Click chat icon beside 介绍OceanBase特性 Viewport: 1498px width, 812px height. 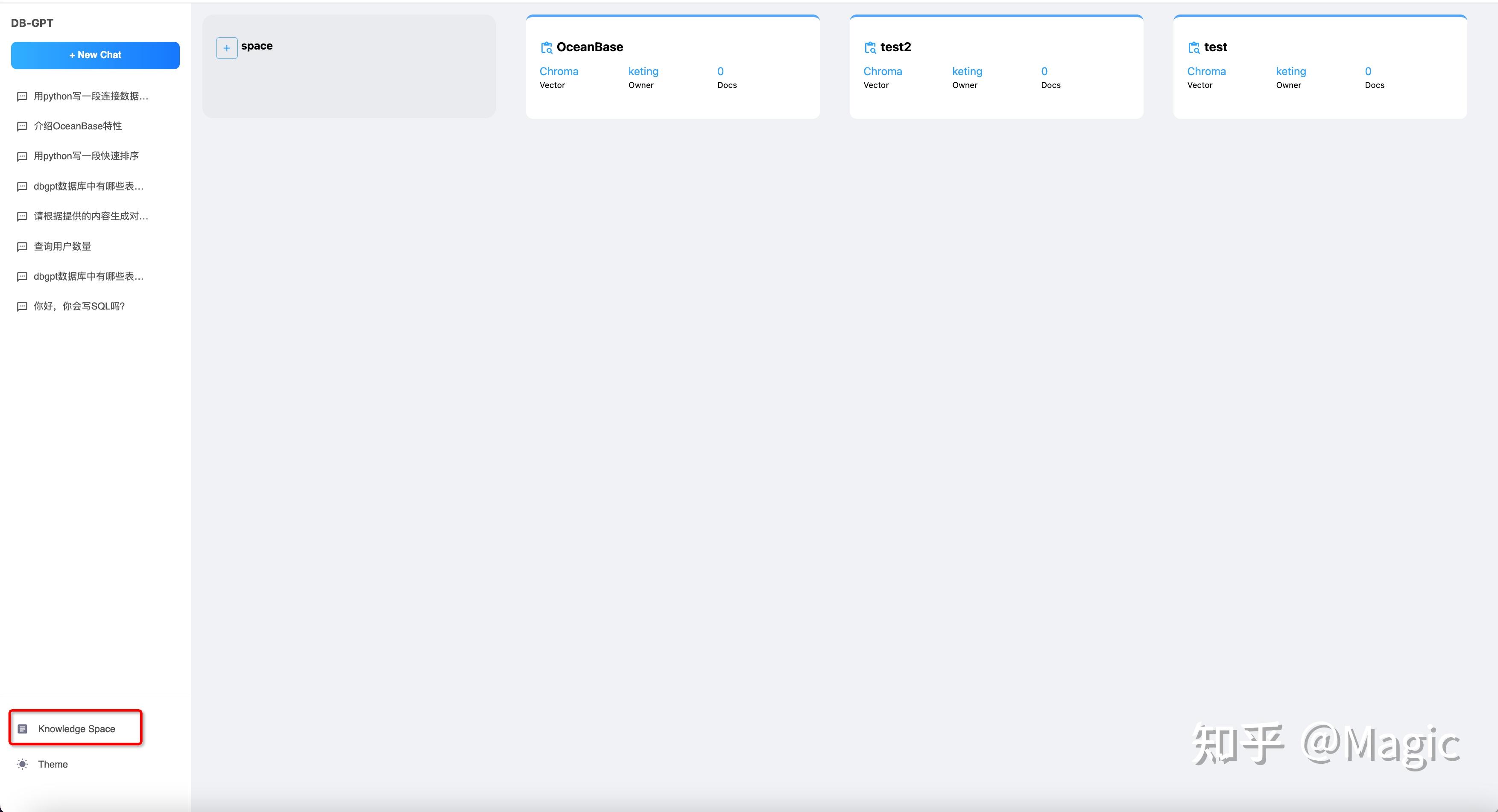tap(22, 126)
